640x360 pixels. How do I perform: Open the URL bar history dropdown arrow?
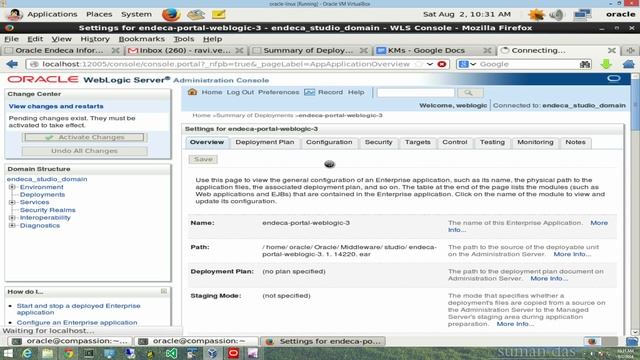(430, 64)
